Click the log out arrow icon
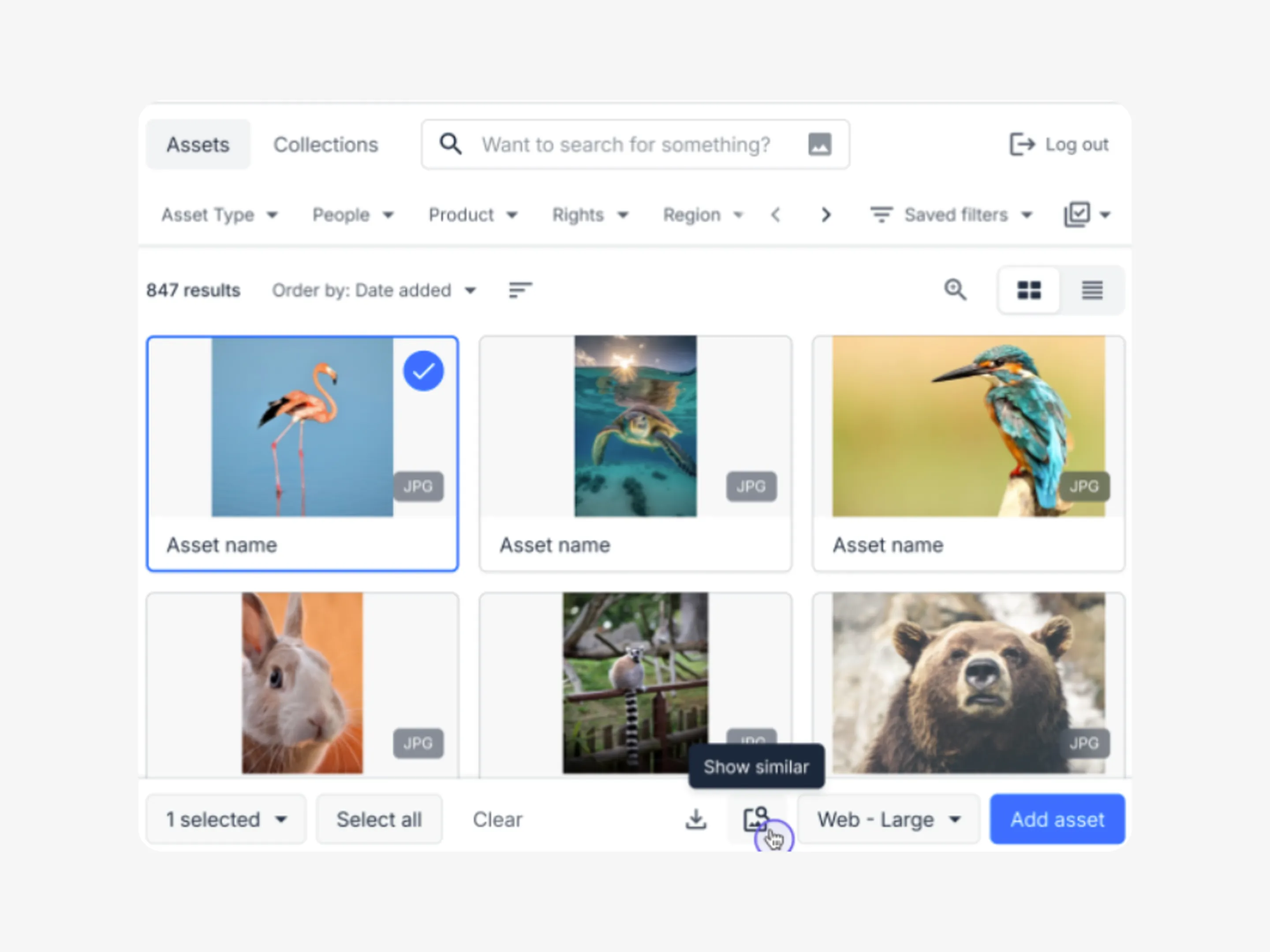This screenshot has height=952, width=1270. point(1022,145)
